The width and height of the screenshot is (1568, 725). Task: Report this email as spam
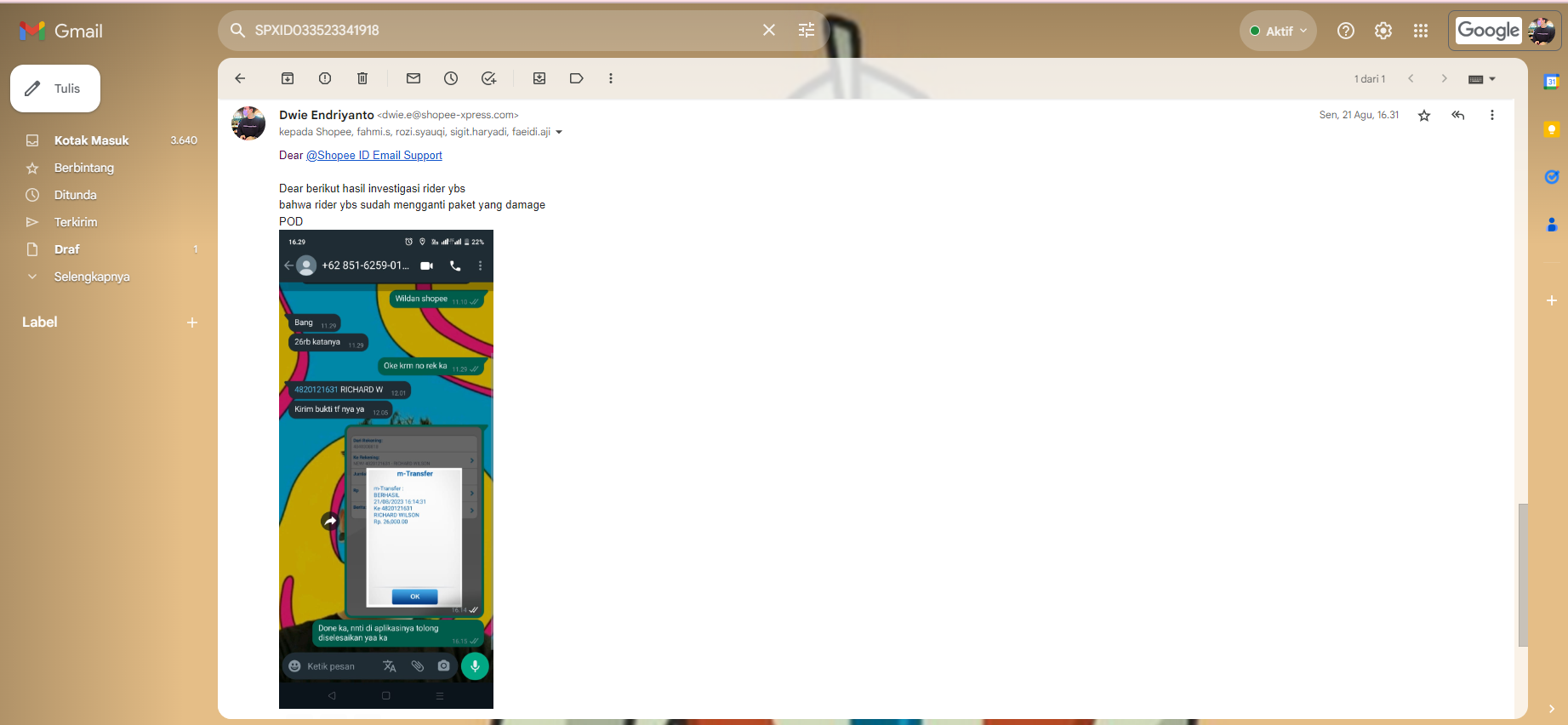(325, 78)
